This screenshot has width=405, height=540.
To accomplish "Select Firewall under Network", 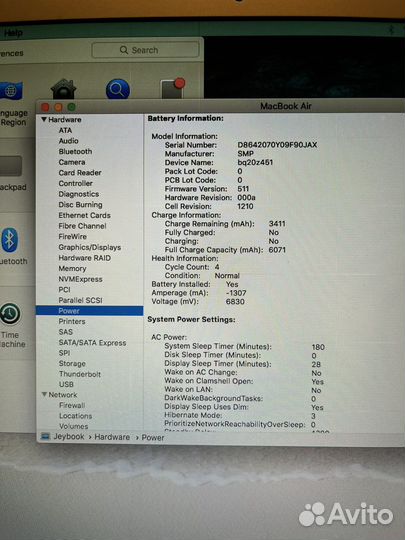I will pyautogui.click(x=72, y=405).
